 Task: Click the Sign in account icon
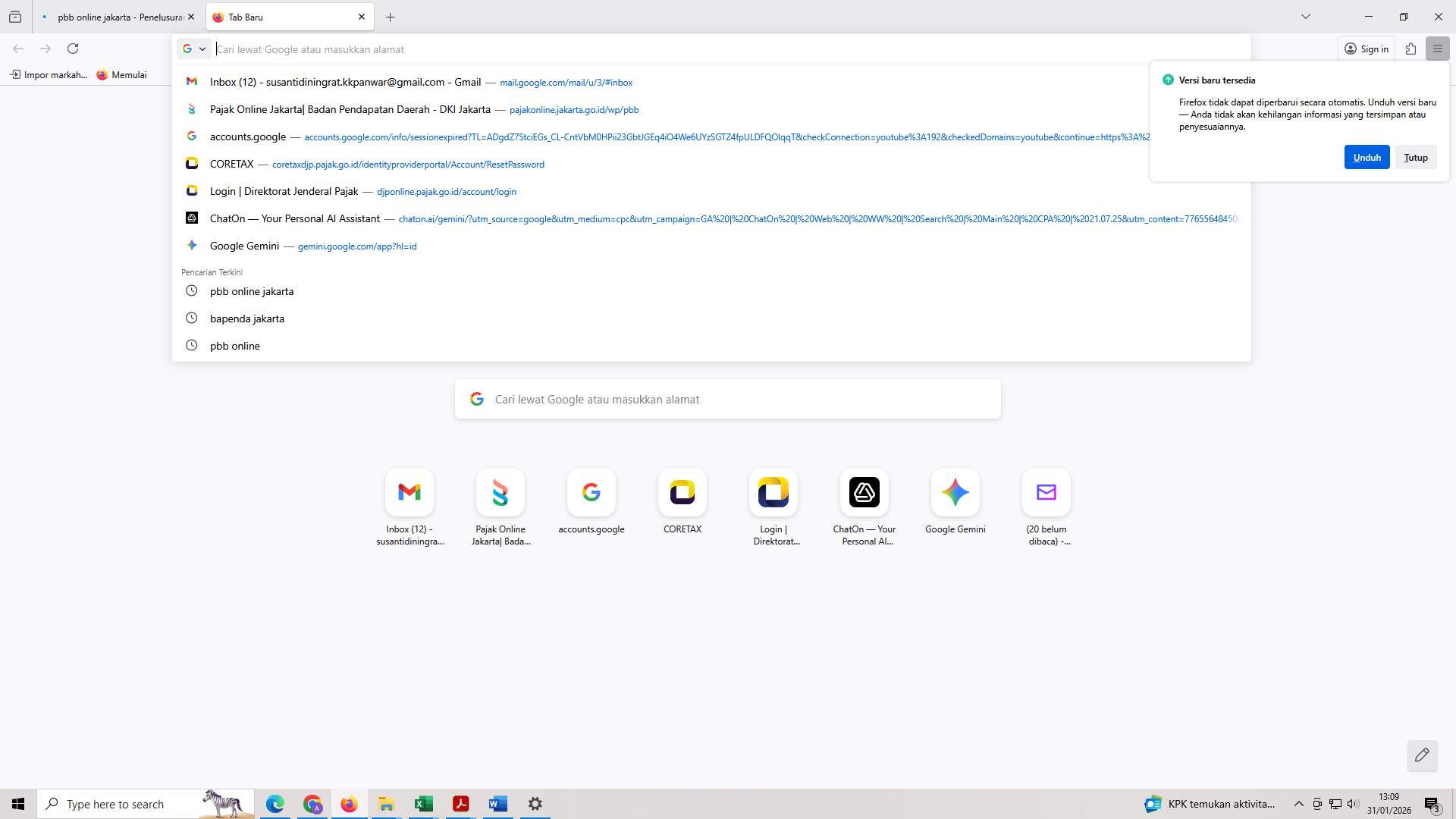(x=1367, y=49)
